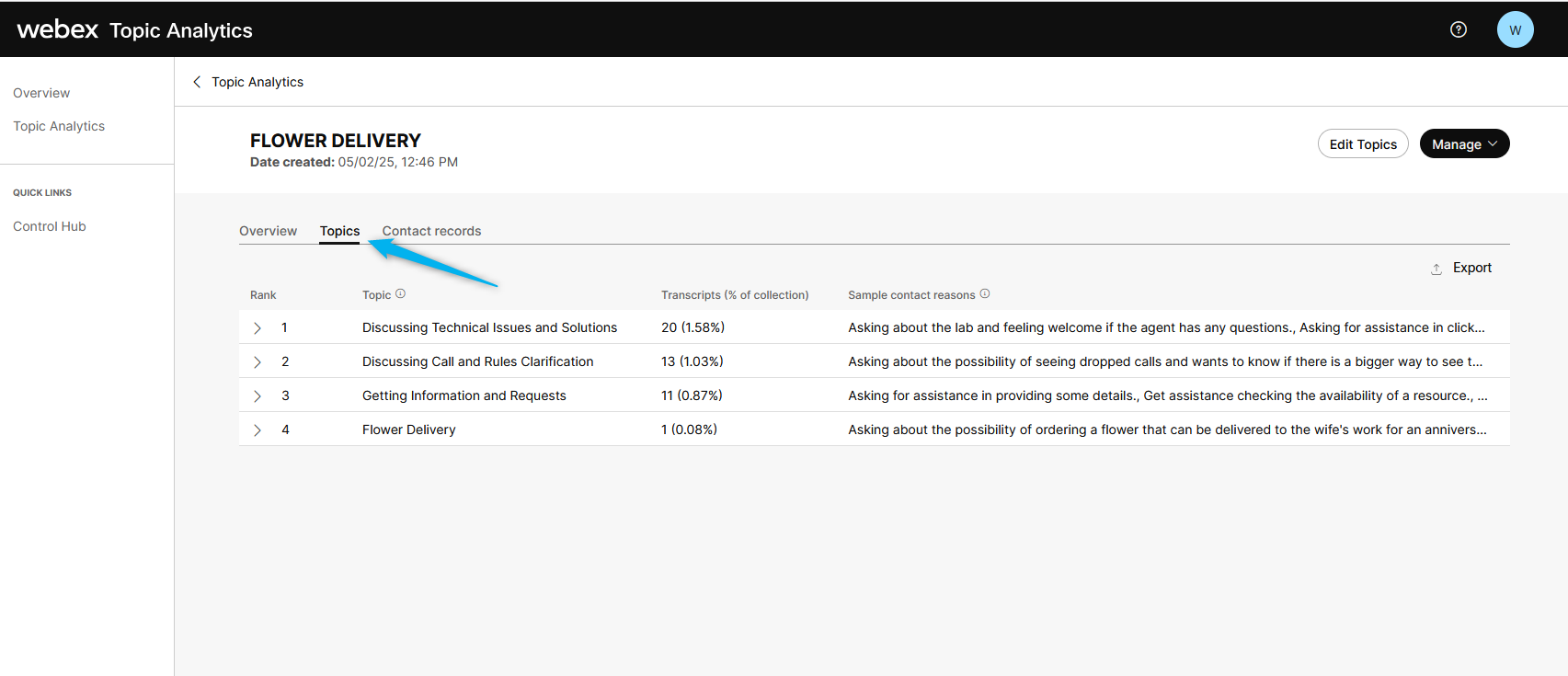Expand the rank 3 topic row
Image resolution: width=1568 pixels, height=676 pixels.
pos(258,396)
